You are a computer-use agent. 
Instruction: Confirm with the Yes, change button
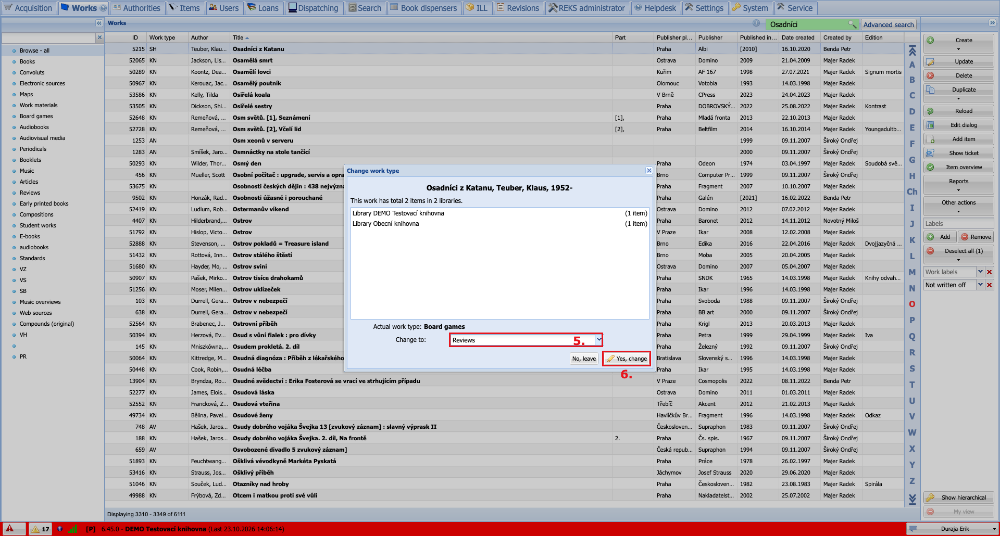tap(626, 359)
